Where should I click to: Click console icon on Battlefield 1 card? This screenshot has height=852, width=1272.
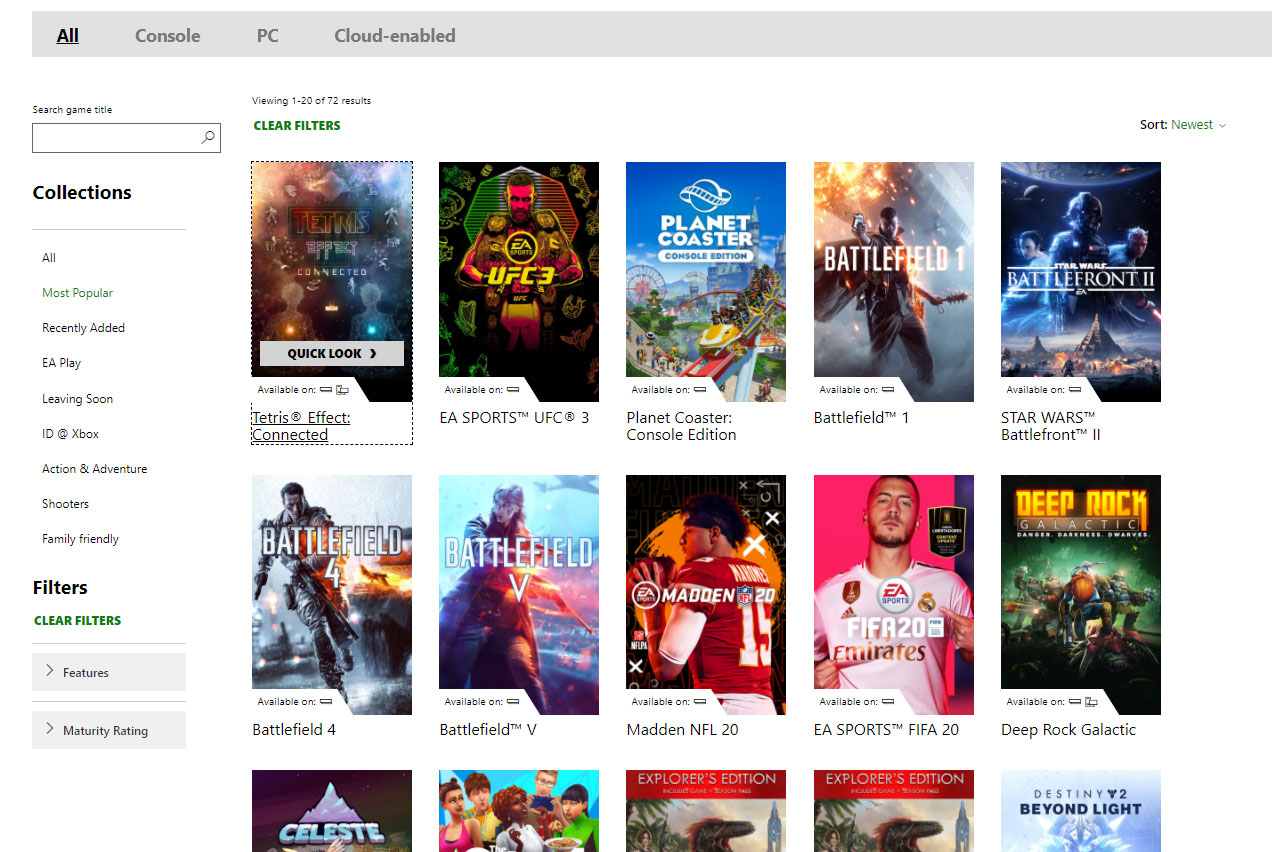tap(888, 390)
